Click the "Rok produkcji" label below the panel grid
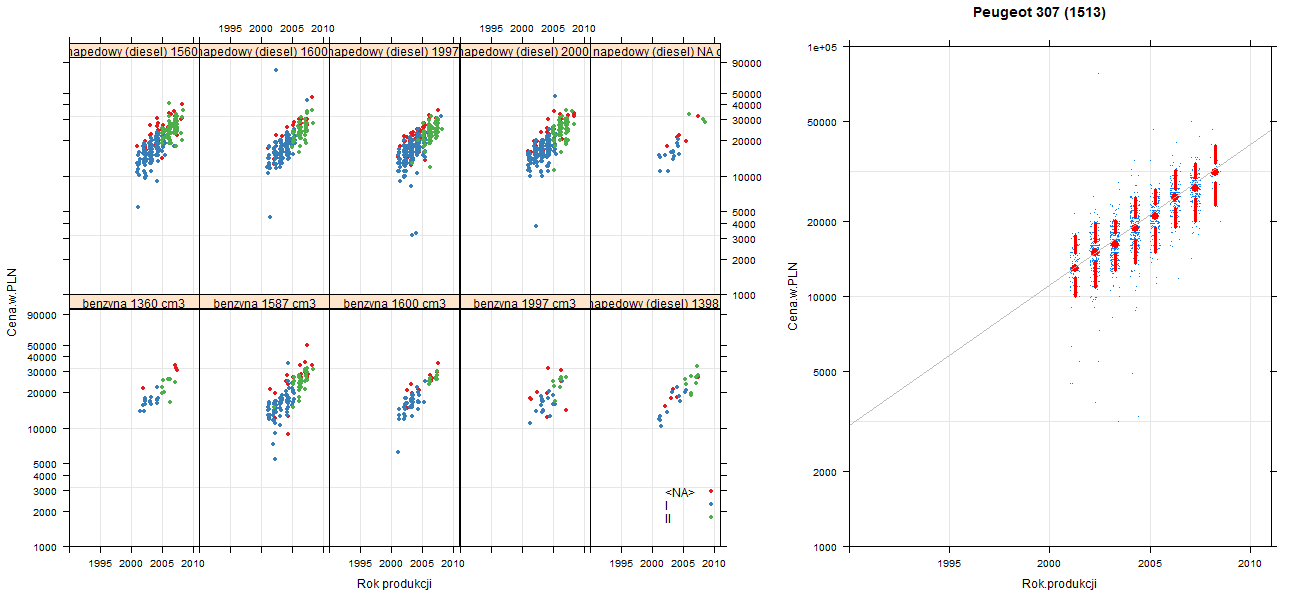1300x600 pixels. click(394, 584)
